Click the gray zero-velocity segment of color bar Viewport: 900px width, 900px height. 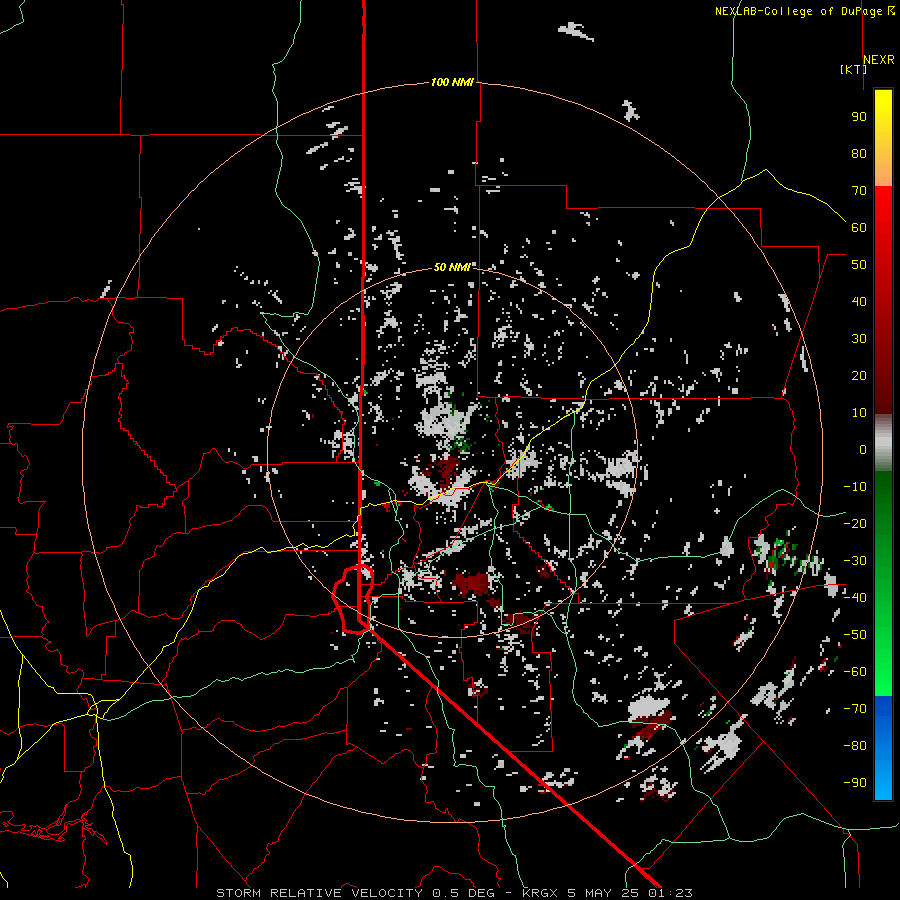pyautogui.click(x=883, y=442)
